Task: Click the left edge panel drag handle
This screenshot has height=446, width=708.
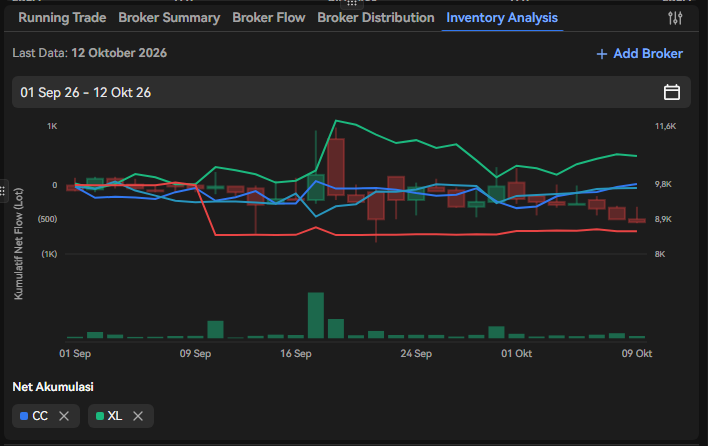Action: [x=3, y=191]
